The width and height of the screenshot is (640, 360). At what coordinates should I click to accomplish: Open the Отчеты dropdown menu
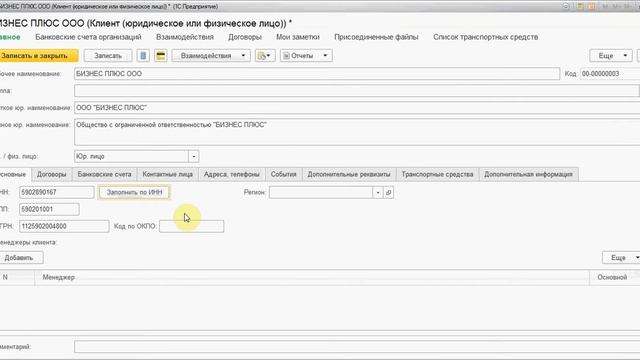(x=306, y=56)
